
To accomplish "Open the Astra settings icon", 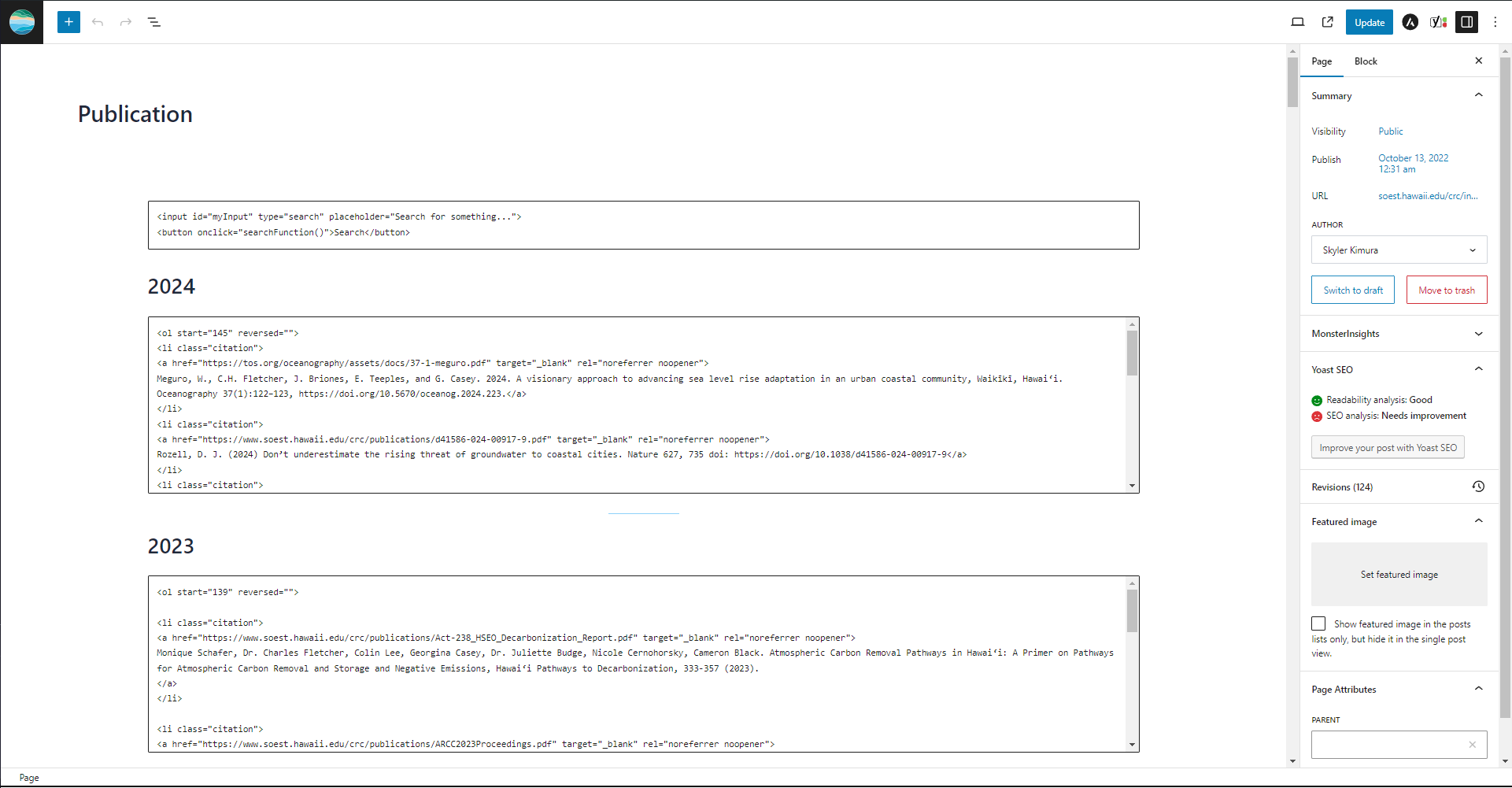I will 1410,22.
